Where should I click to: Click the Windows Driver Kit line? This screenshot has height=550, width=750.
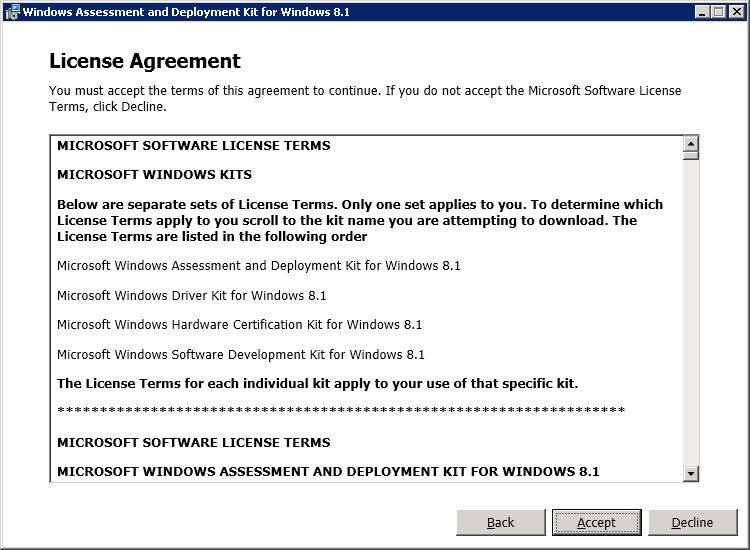191,296
